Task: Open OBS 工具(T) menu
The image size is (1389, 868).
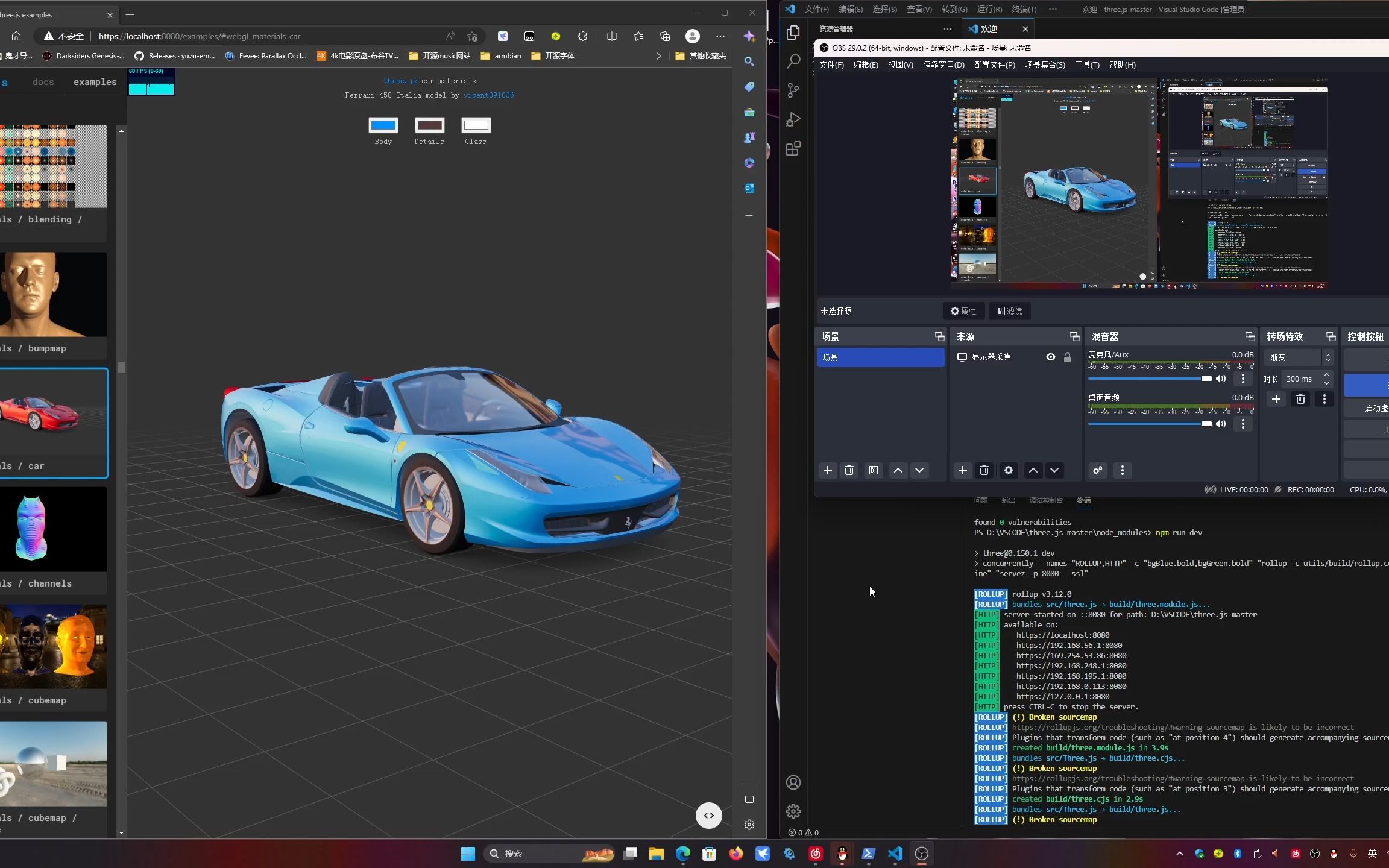Action: pos(1087,64)
